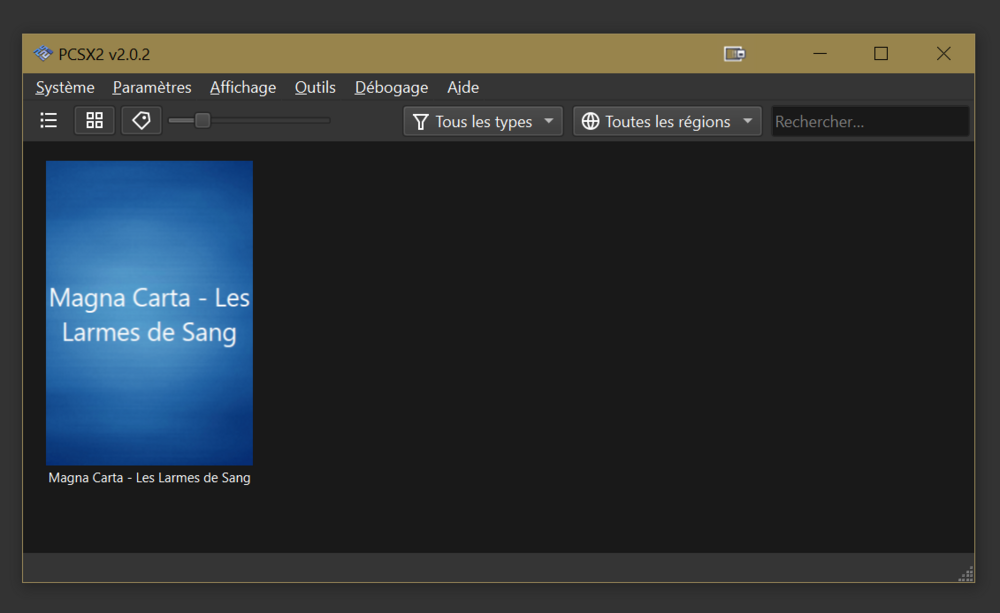
Task: Focus the Rechercher search field
Action: click(x=869, y=122)
